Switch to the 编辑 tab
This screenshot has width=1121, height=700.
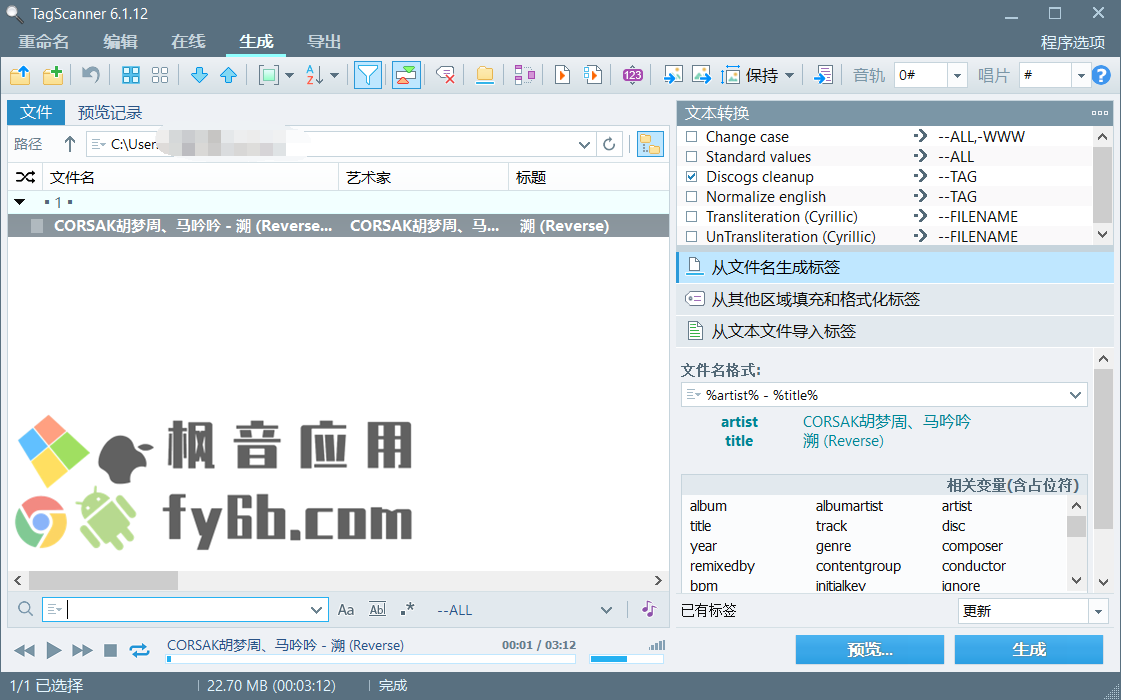coord(120,41)
